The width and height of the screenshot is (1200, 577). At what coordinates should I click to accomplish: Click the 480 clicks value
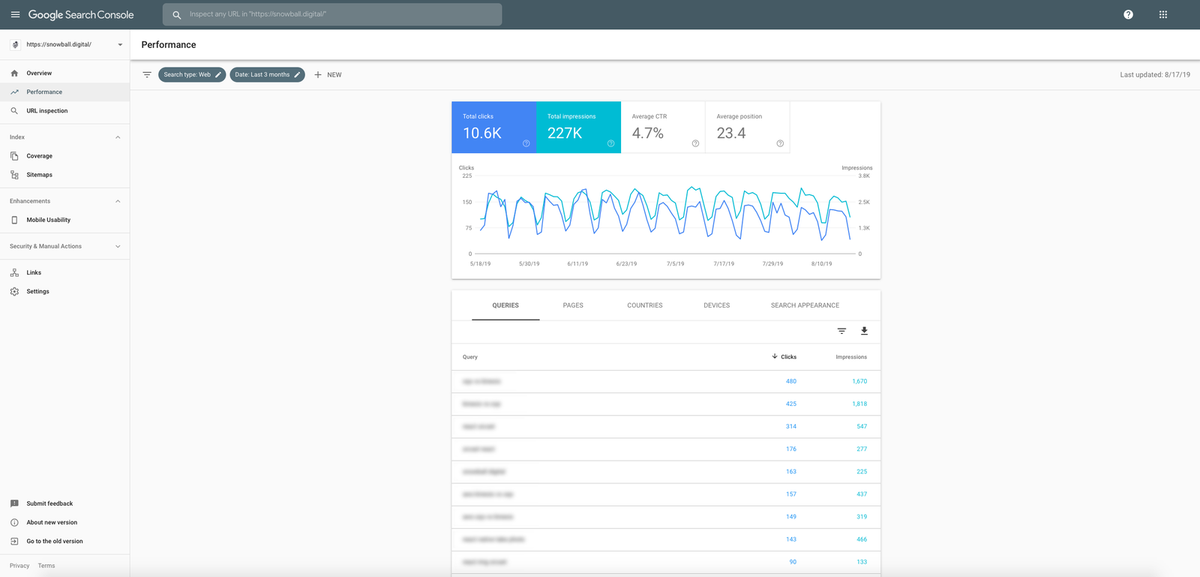791,381
